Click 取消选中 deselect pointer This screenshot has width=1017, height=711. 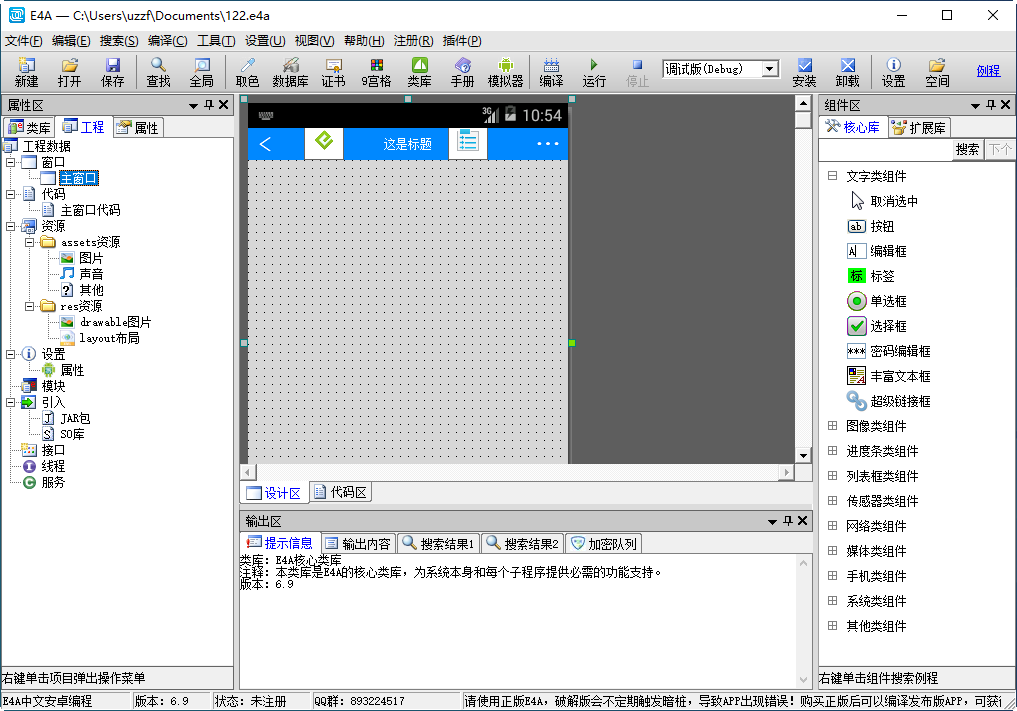click(884, 201)
